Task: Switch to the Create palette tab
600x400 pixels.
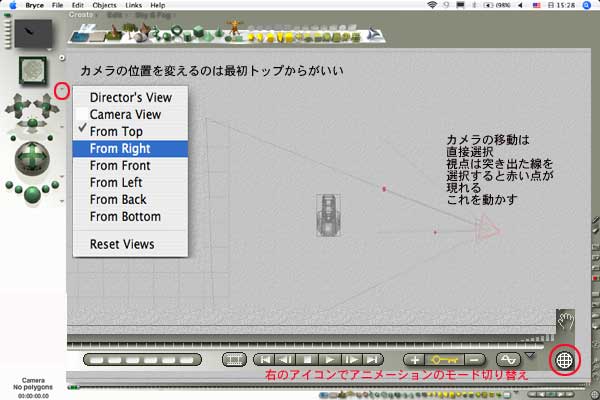Action: [x=81, y=15]
